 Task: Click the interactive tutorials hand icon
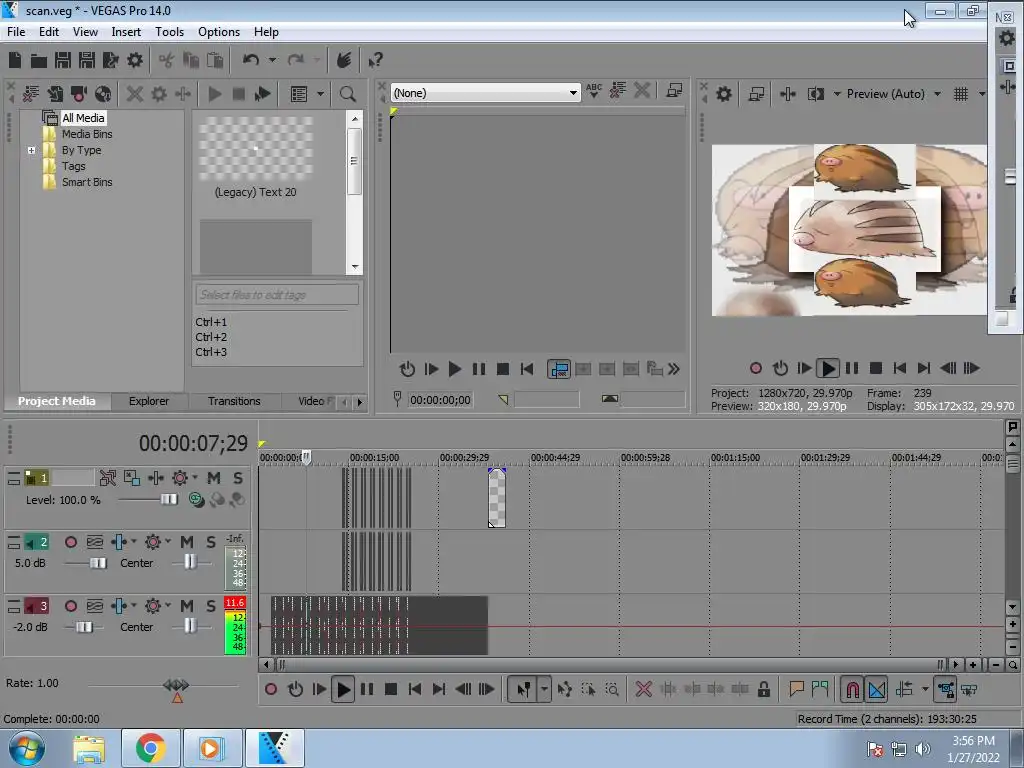pos(344,60)
